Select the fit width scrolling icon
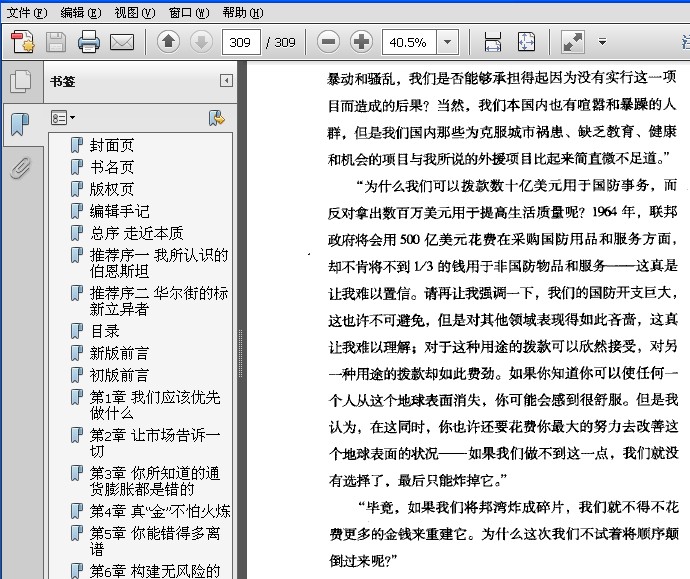Viewport: 690px width, 579px height. (x=492, y=42)
